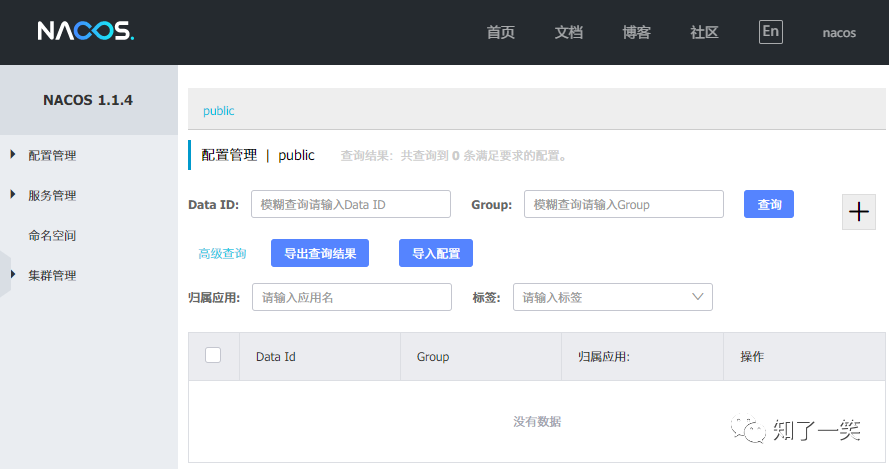Image resolution: width=889 pixels, height=469 pixels.
Task: Click the 导入配置 button
Action: (x=435, y=253)
